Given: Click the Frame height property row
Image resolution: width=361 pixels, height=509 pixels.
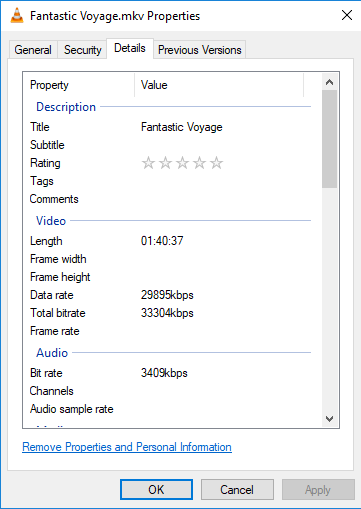Looking at the screenshot, I should [x=167, y=277].
